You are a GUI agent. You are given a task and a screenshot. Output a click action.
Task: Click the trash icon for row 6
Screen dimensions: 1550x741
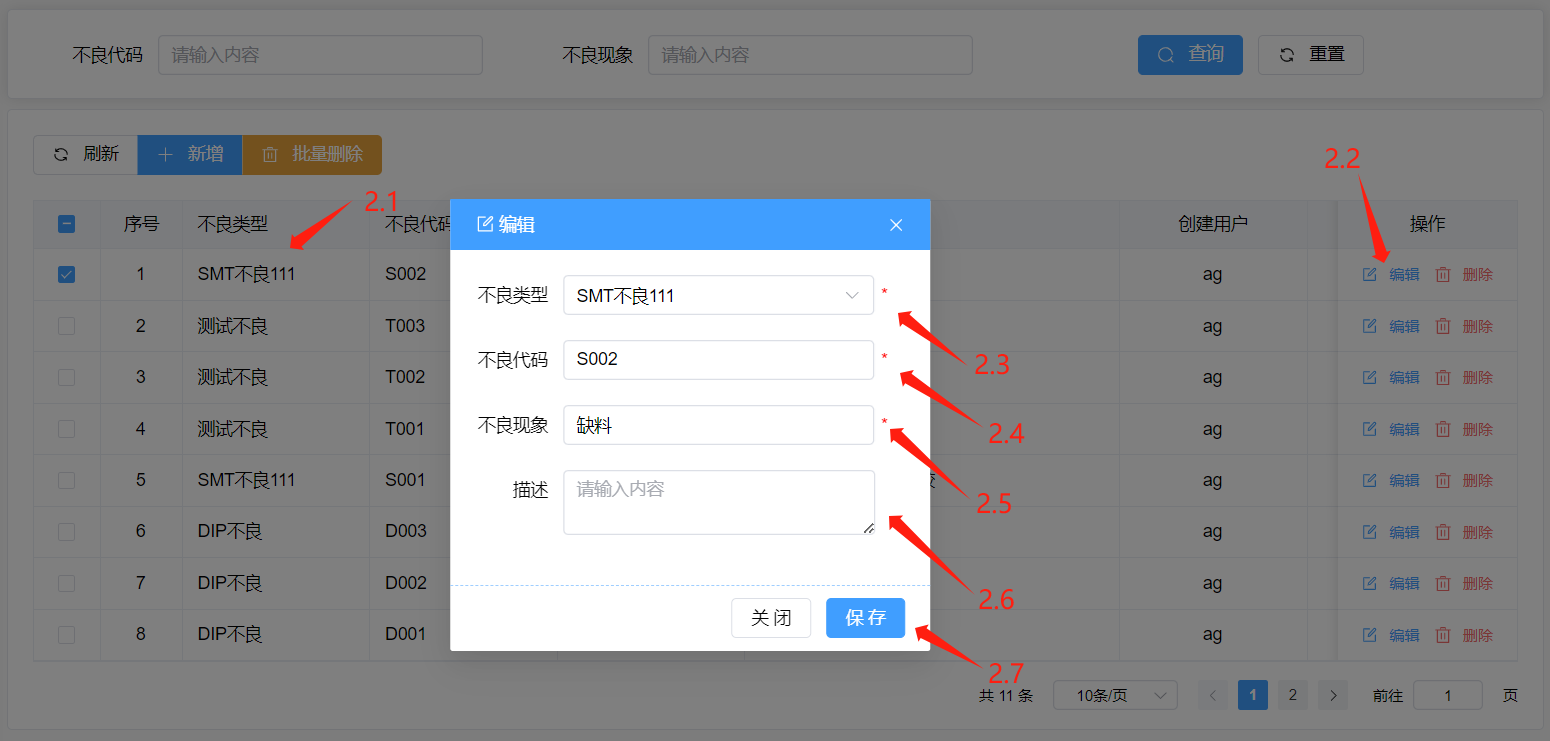(1443, 532)
